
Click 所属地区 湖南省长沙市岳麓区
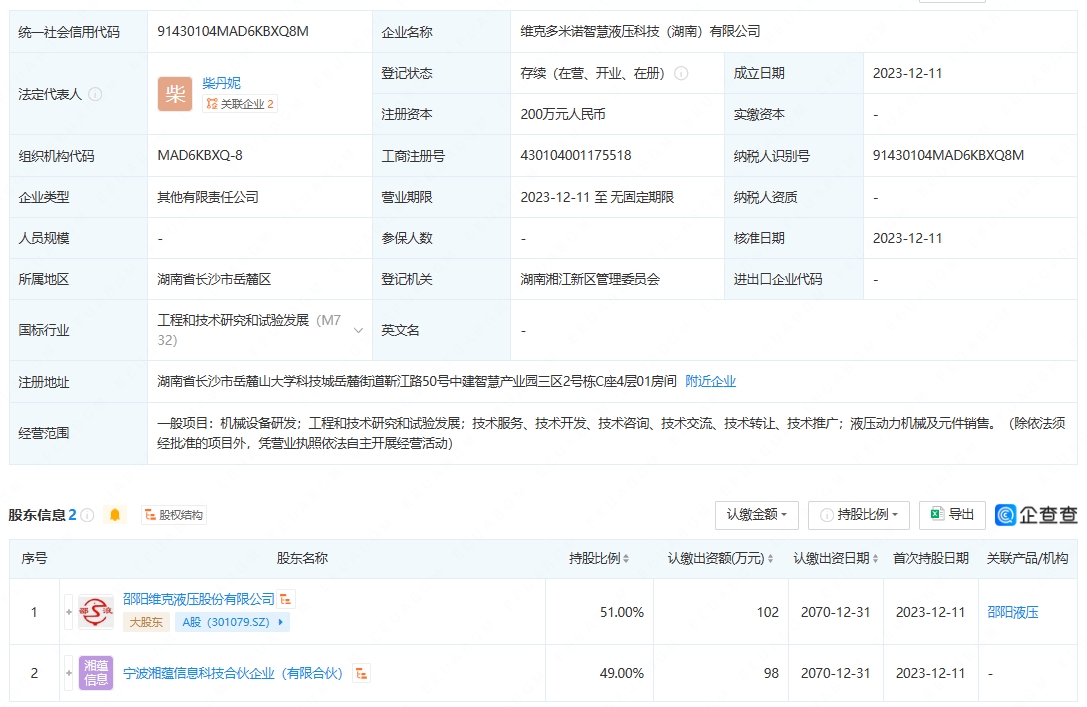[x=214, y=279]
